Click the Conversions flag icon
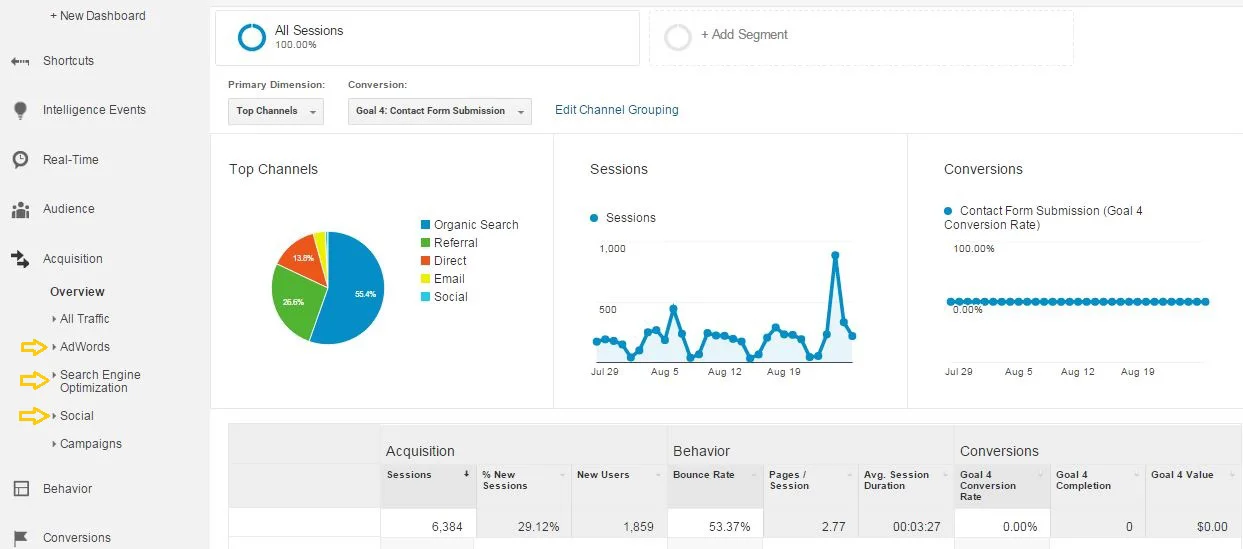The image size is (1243, 549). pyautogui.click(x=20, y=538)
